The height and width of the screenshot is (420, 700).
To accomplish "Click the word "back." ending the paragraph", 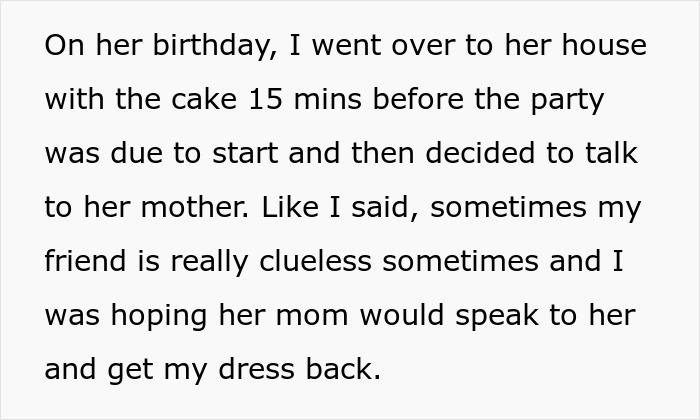I will tap(341, 371).
